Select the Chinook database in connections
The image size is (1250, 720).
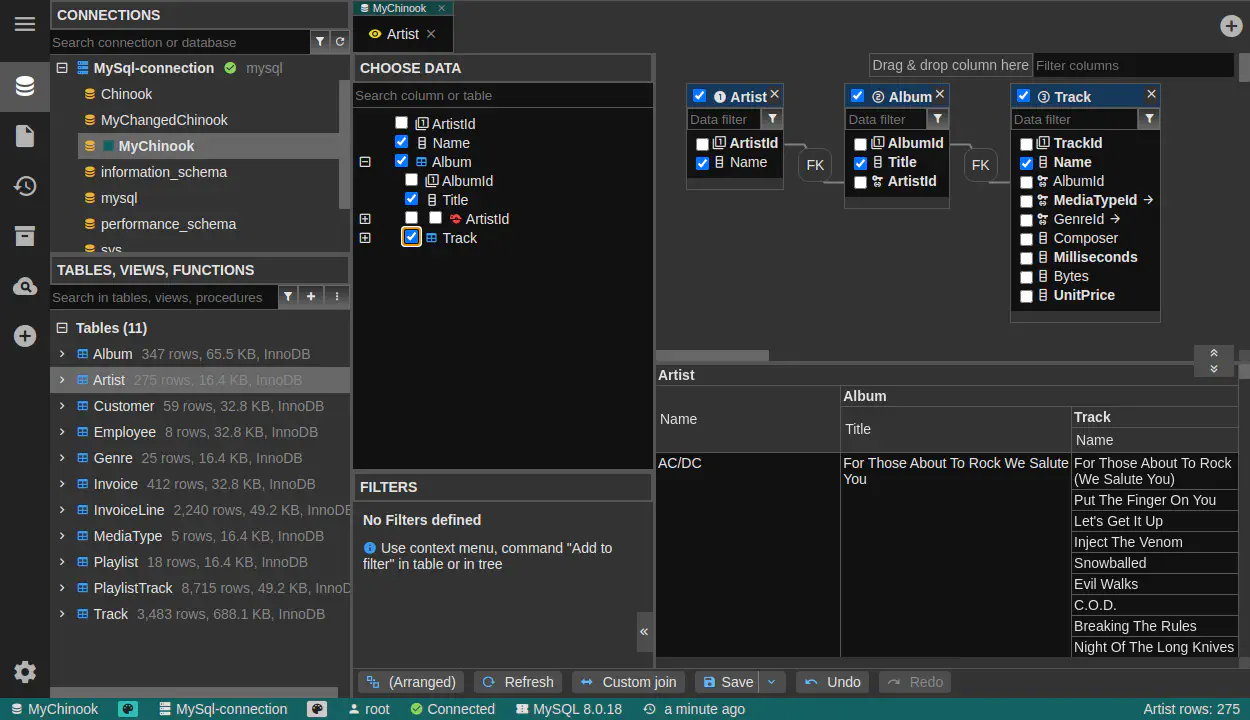pos(126,94)
